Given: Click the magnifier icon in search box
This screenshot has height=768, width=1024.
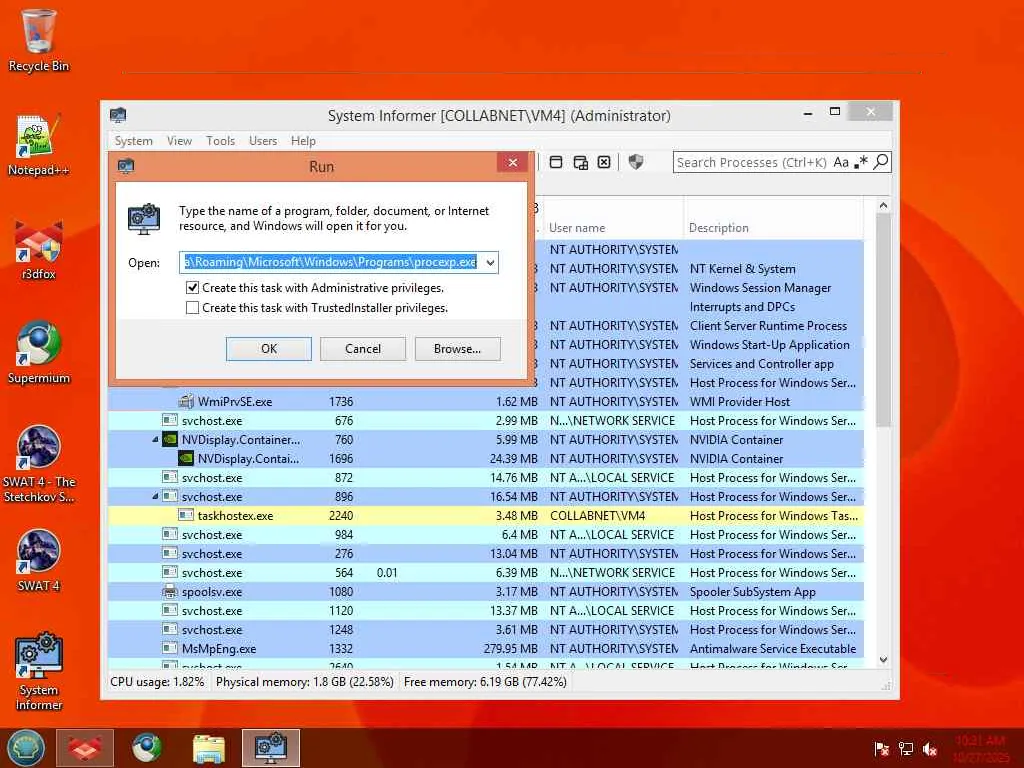Looking at the screenshot, I should tap(881, 161).
